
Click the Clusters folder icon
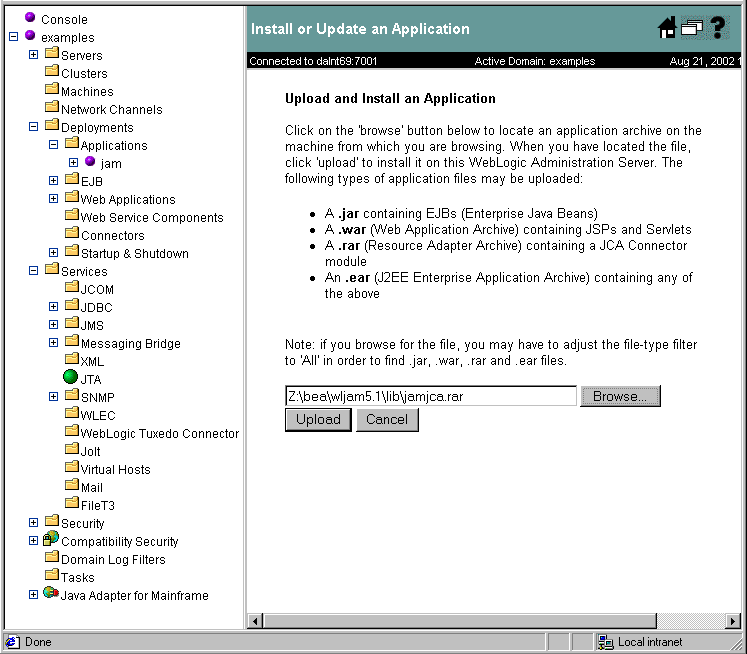[x=51, y=71]
